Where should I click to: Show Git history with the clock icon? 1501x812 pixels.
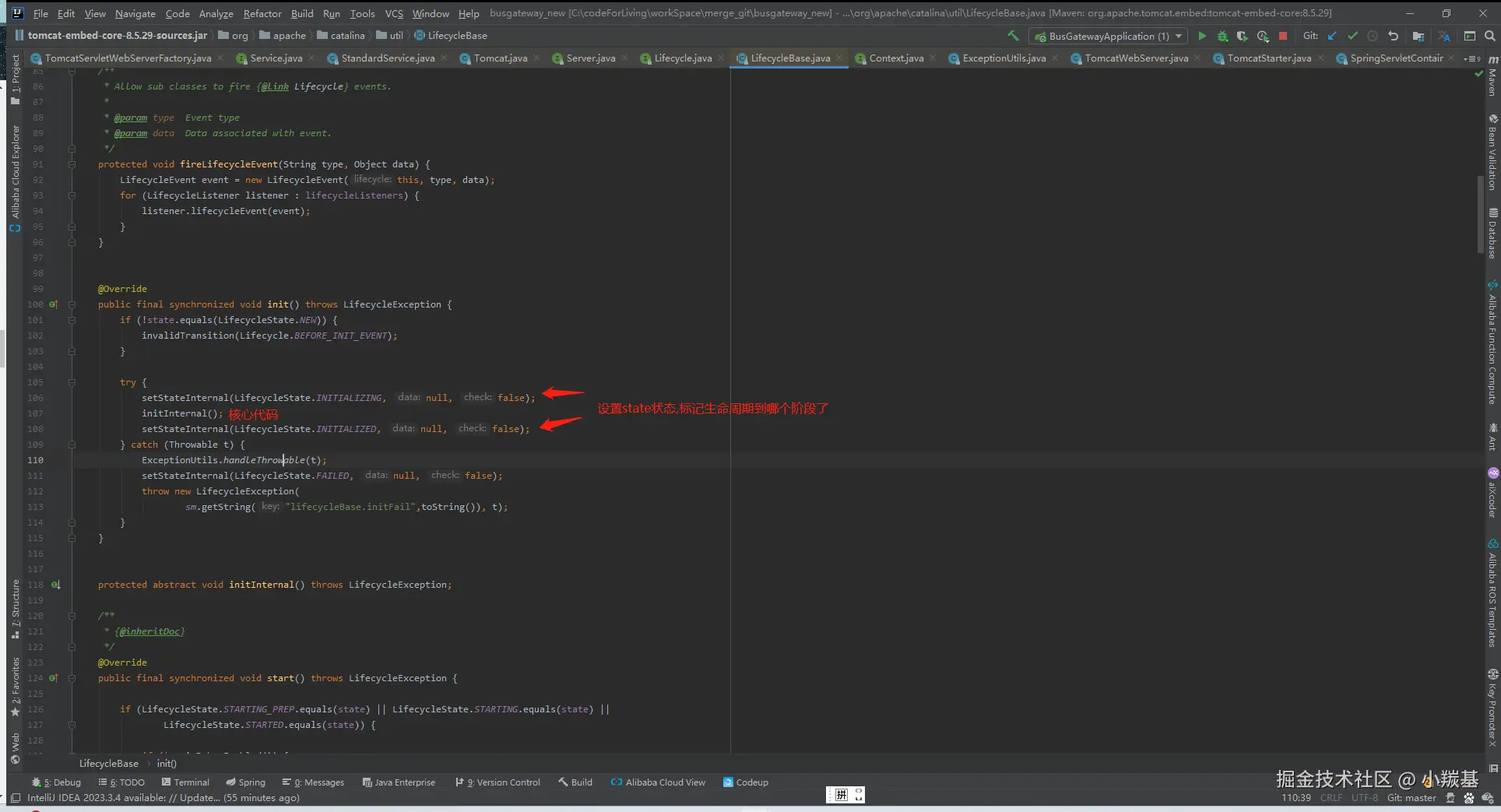tap(1373, 36)
